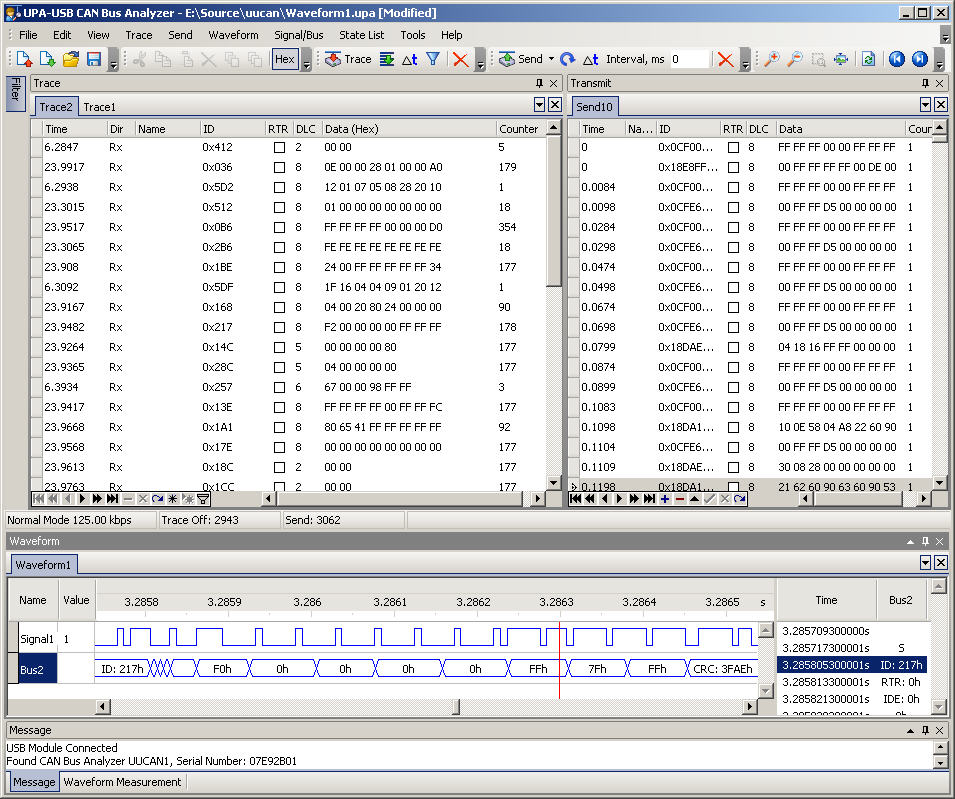Switch to the Trace1 tab
Screen dimensions: 955x799
(x=99, y=106)
